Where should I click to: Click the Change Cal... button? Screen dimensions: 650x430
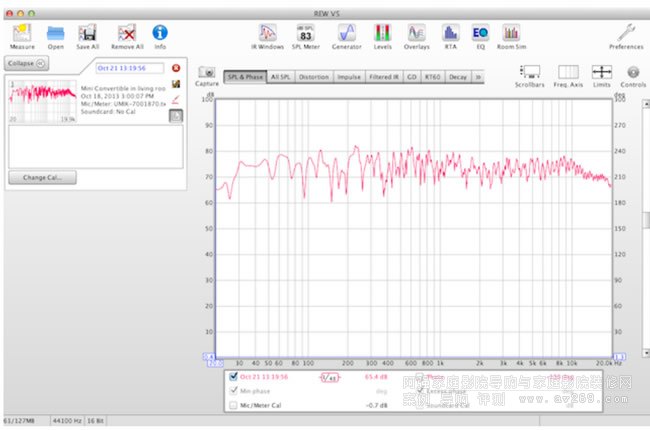(x=42, y=177)
